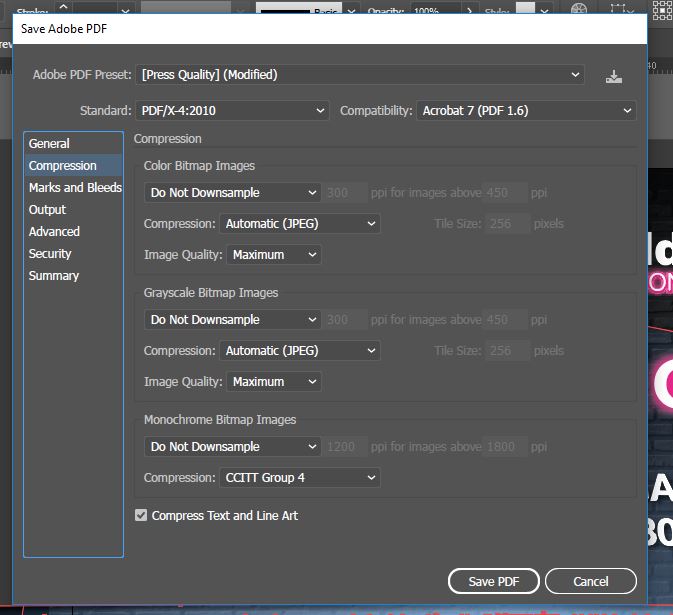Open Color Bitmap Image Quality dropdown
Image resolution: width=673 pixels, height=615 pixels.
274,255
